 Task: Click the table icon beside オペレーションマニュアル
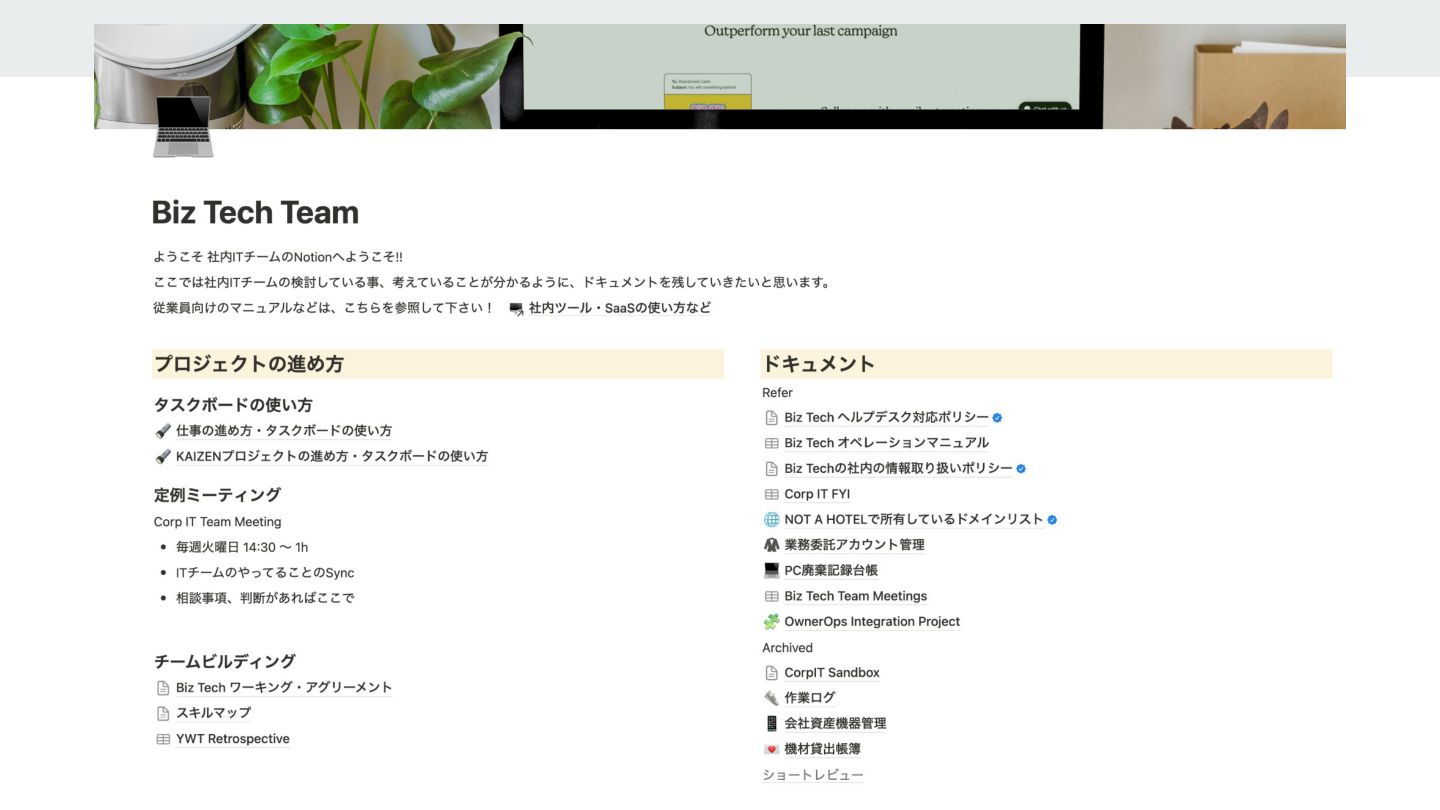771,443
